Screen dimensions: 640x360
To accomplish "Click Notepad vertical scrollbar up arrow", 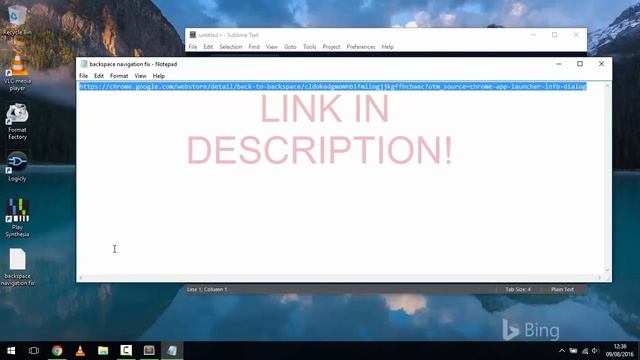I will coord(607,86).
